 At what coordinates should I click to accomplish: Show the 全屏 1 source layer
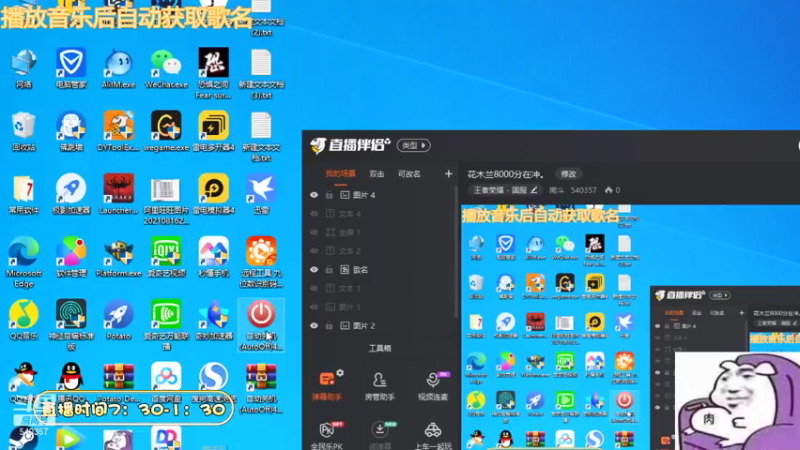[x=314, y=232]
